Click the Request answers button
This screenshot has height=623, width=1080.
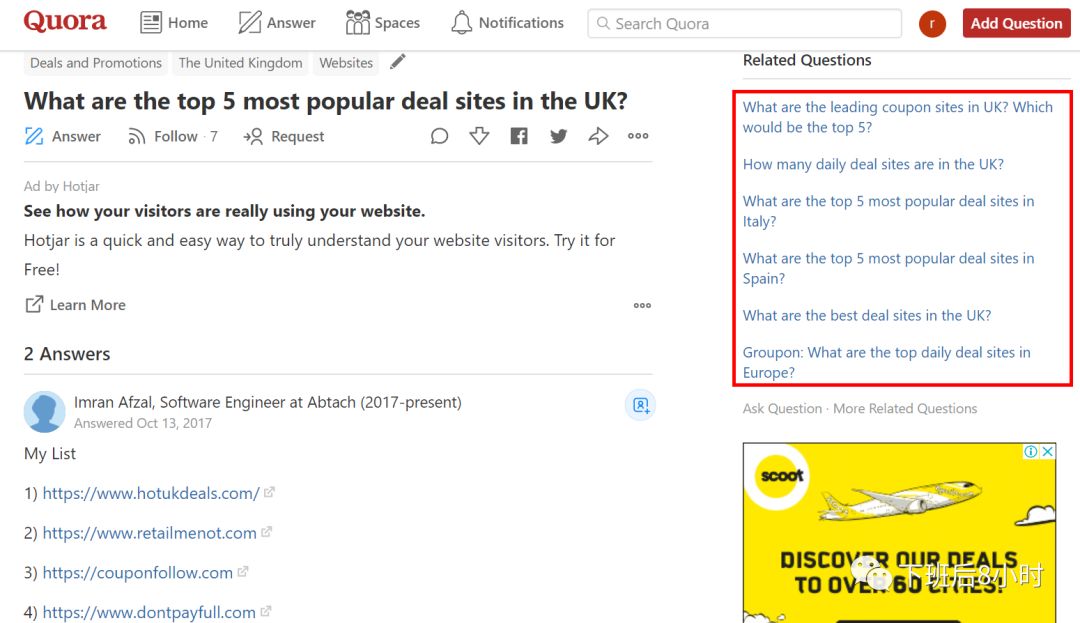284,136
